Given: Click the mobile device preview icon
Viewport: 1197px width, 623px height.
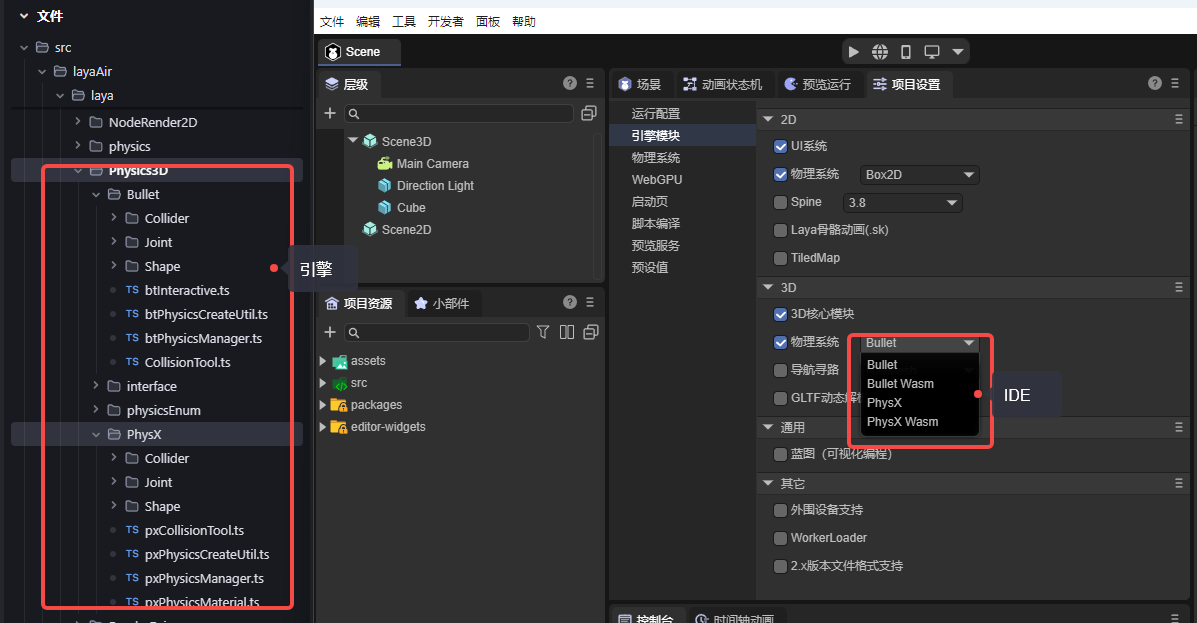Looking at the screenshot, I should (x=906, y=52).
